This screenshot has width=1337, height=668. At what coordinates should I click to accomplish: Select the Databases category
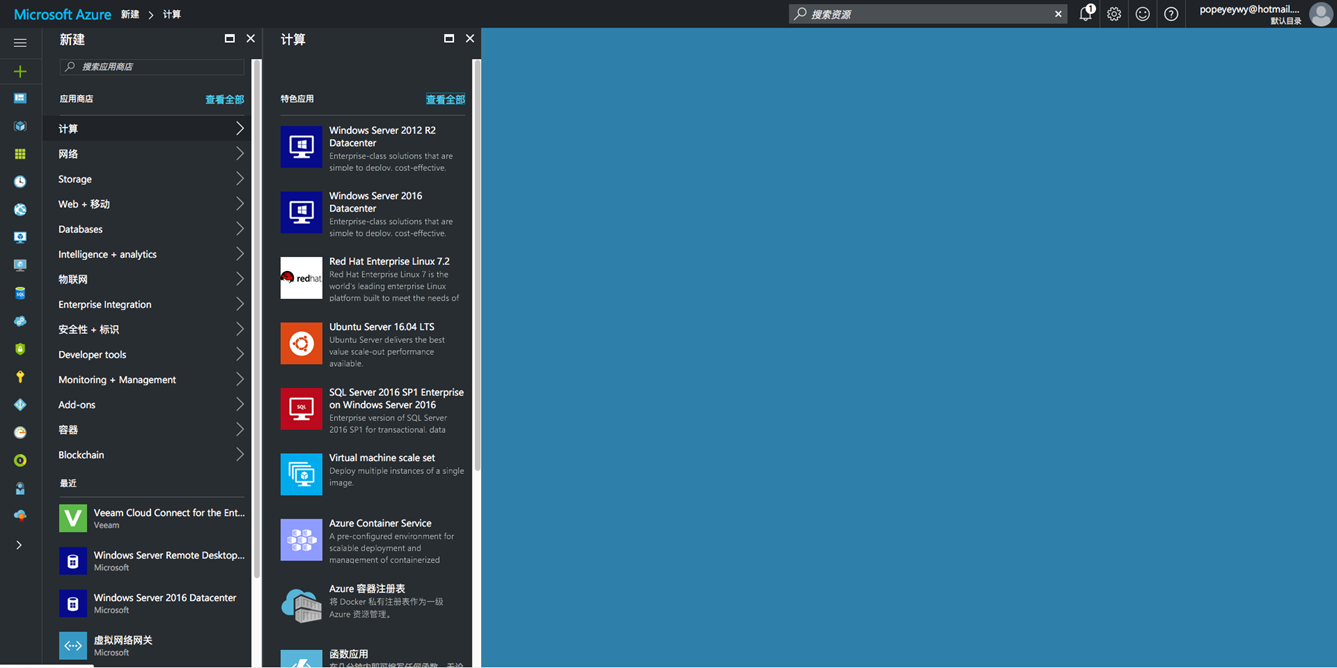click(x=151, y=229)
